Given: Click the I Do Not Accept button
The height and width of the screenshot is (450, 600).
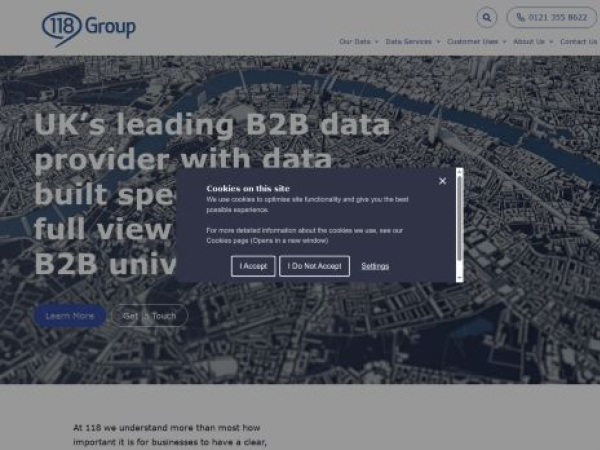Looking at the screenshot, I should click(314, 266).
